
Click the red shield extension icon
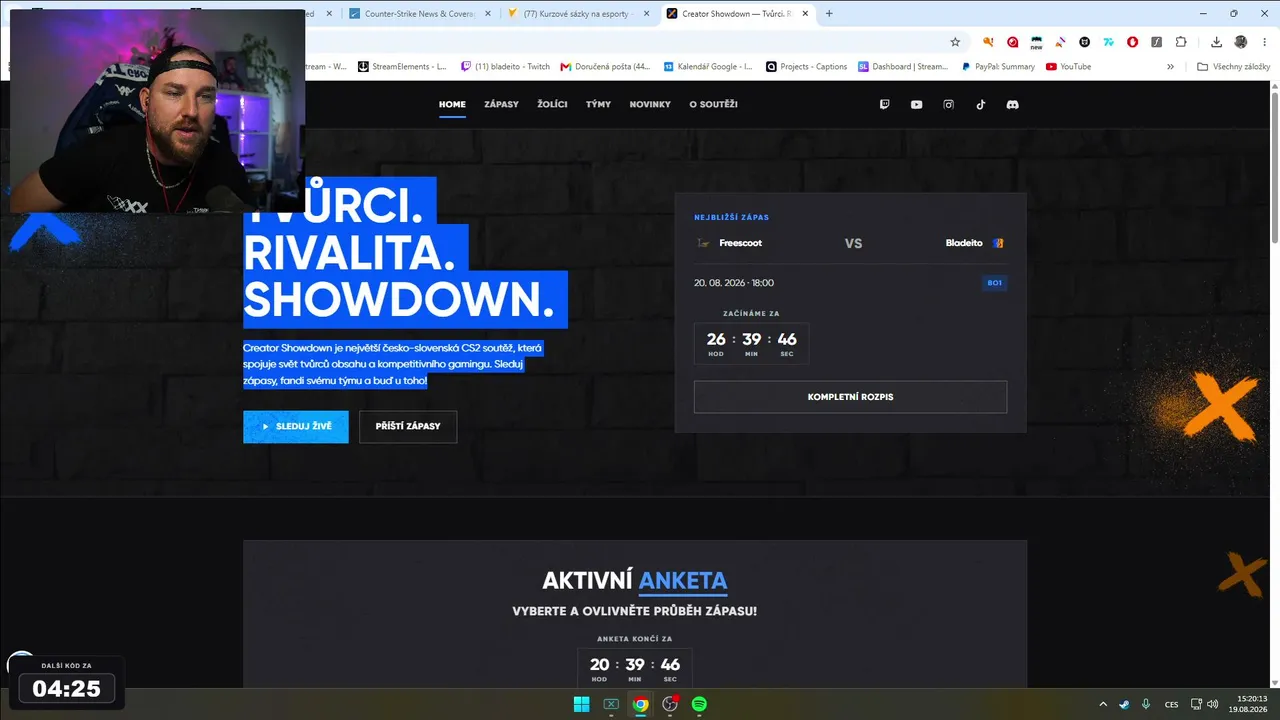1133,42
